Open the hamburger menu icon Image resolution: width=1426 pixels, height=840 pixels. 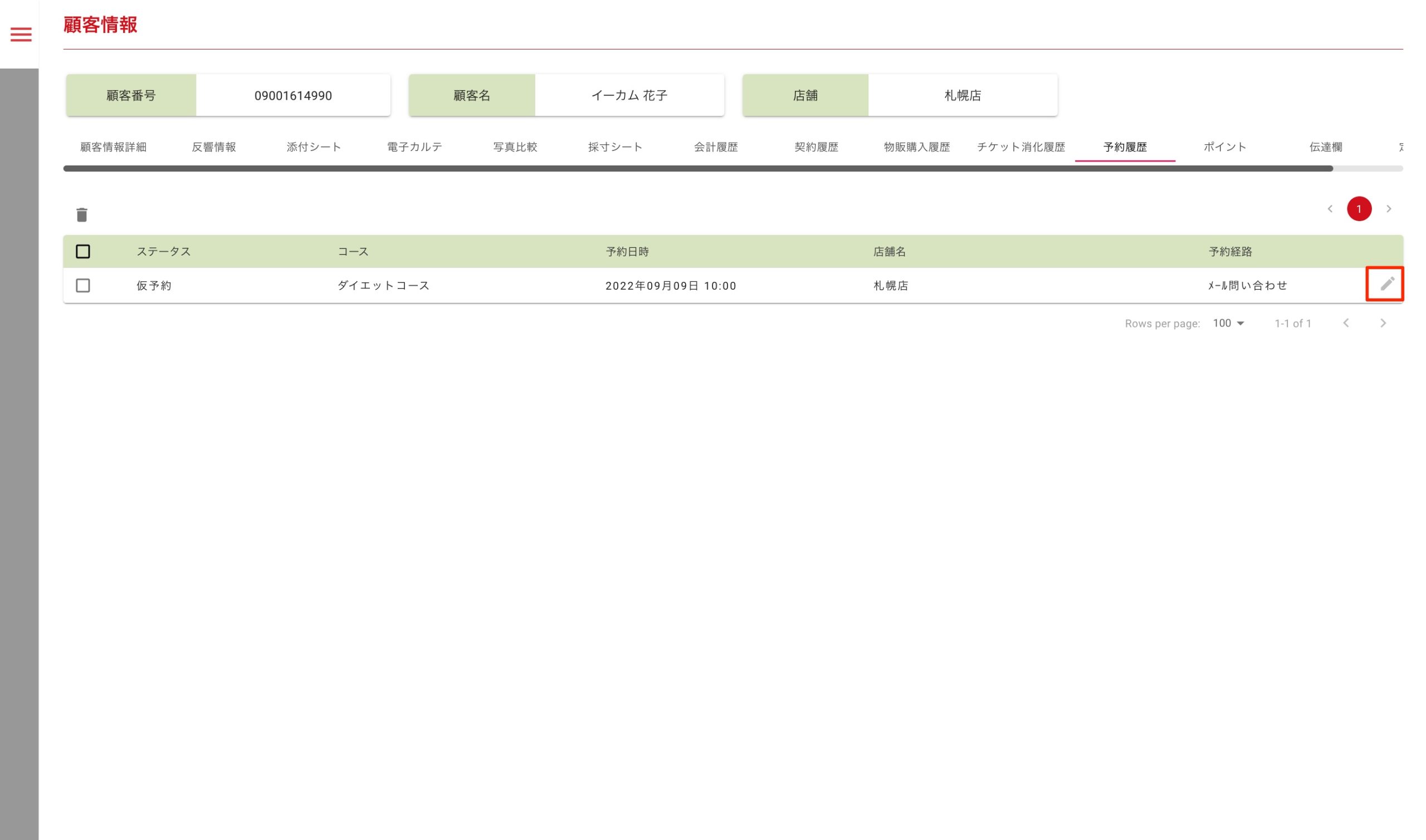click(21, 35)
